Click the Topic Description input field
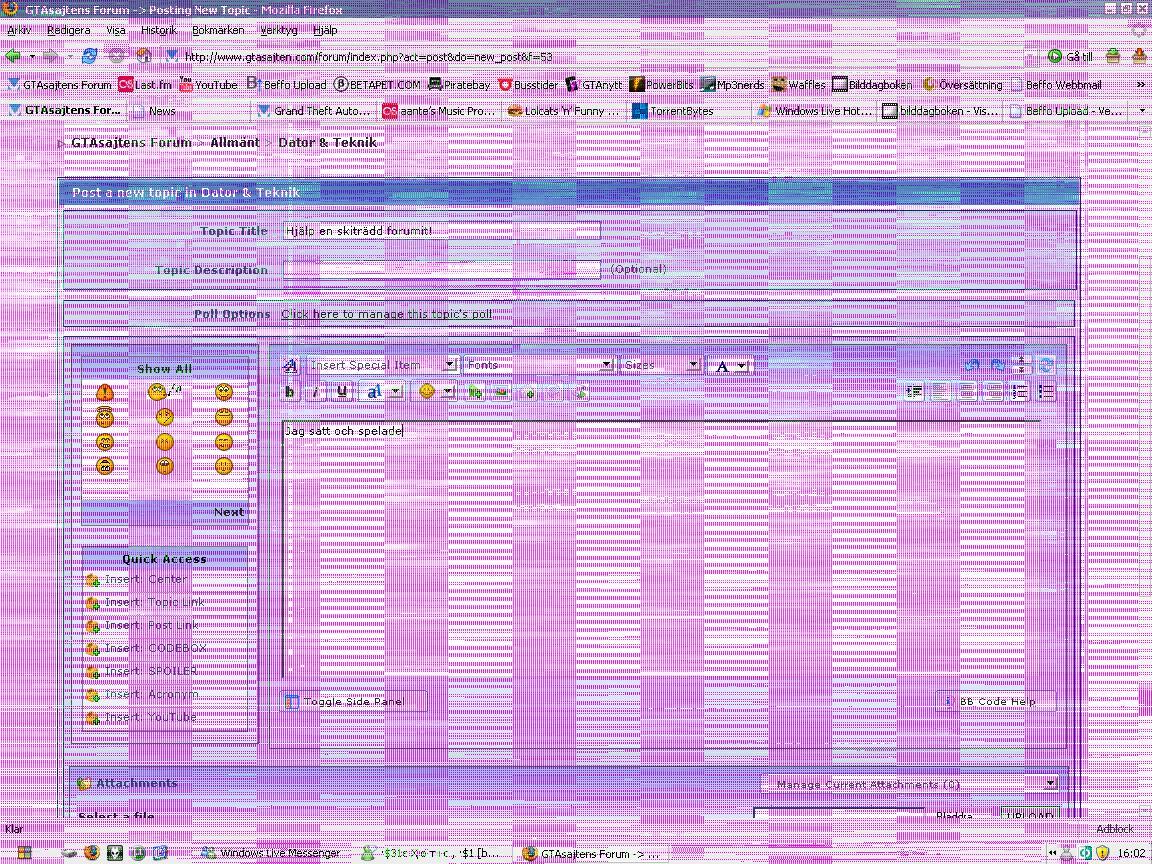Viewport: 1152px width, 864px height. (x=442, y=270)
